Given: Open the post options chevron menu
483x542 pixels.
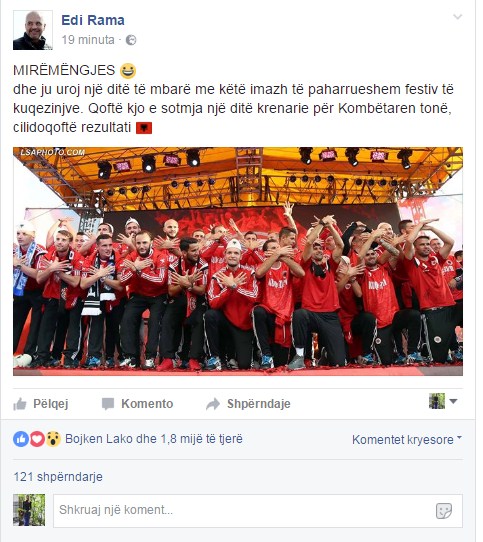Looking at the screenshot, I should pos(457,17).
